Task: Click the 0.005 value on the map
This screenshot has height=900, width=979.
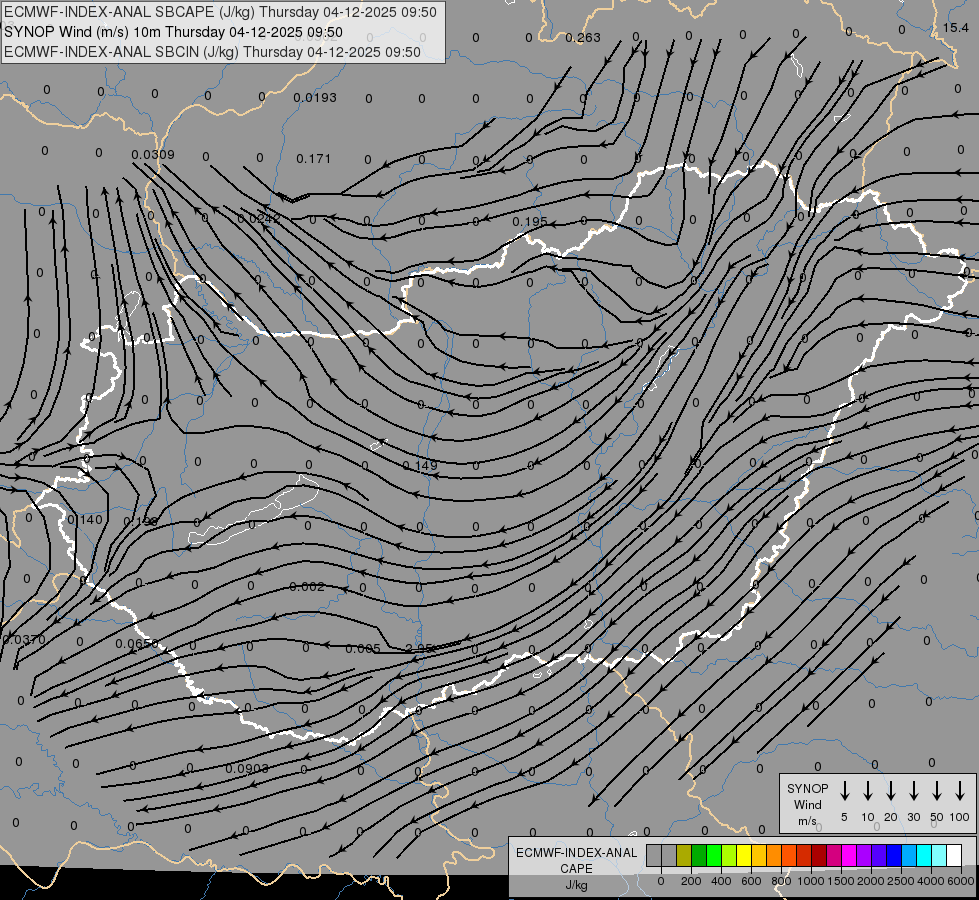Action: [363, 649]
